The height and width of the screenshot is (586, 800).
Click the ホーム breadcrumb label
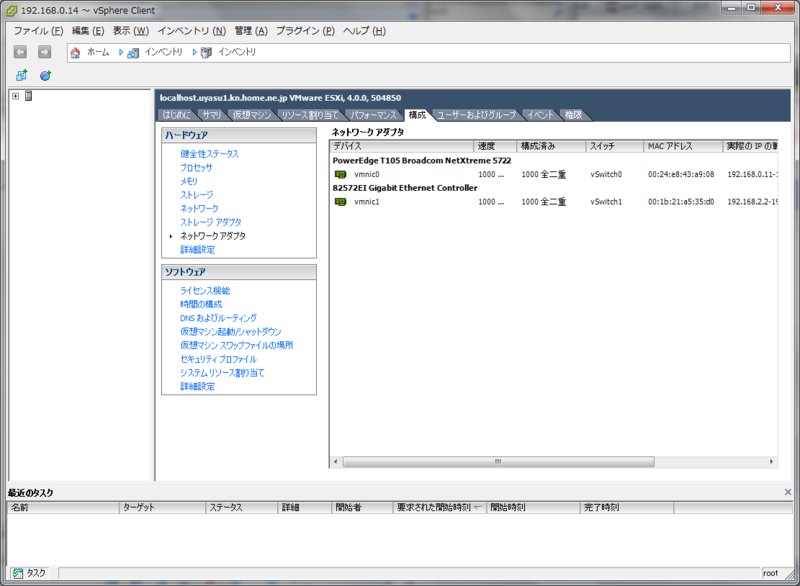coord(98,52)
